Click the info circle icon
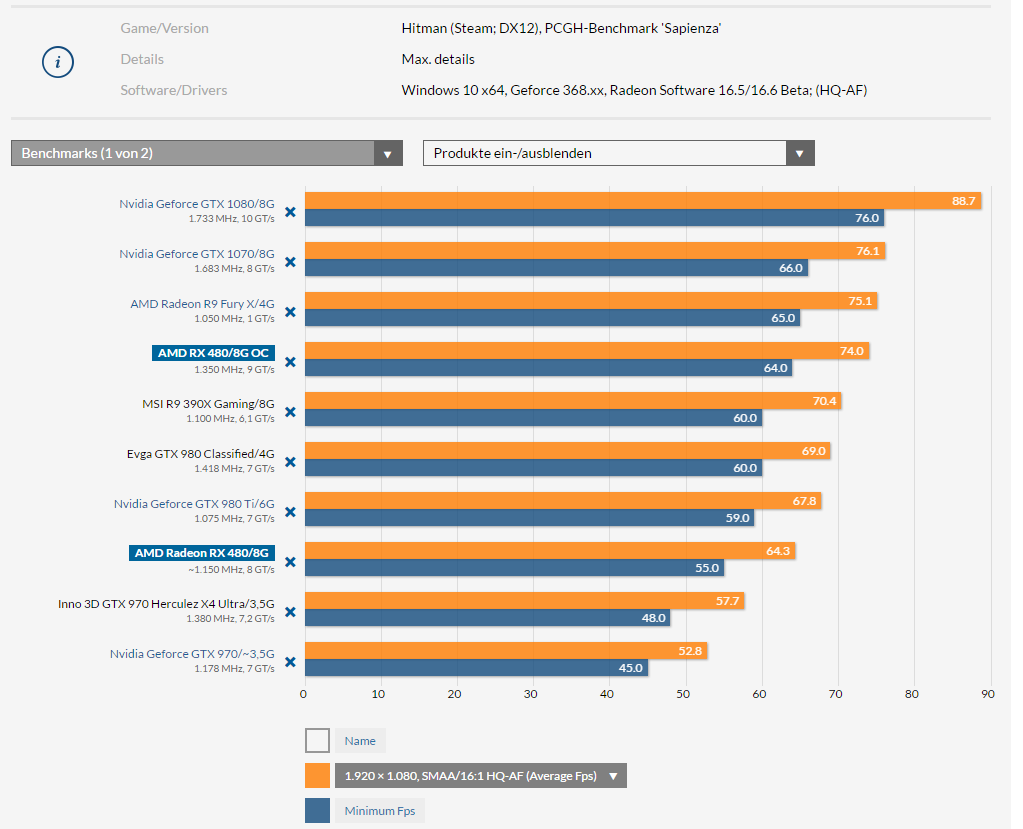 pos(58,62)
